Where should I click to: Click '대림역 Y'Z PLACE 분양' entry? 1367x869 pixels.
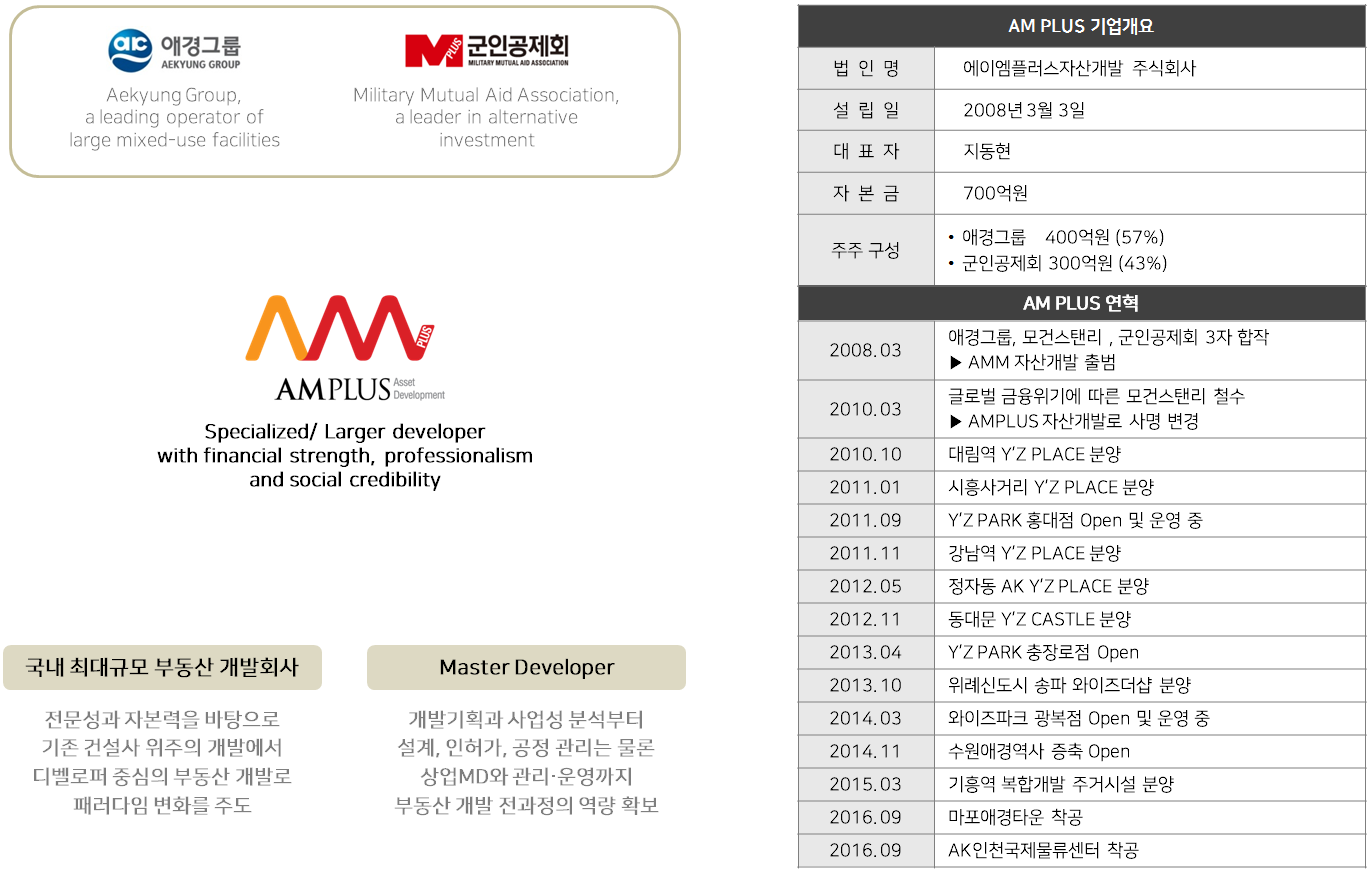(1034, 454)
